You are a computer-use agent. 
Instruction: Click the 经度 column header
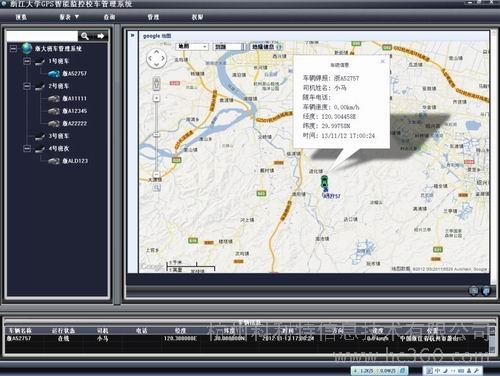tap(180, 331)
